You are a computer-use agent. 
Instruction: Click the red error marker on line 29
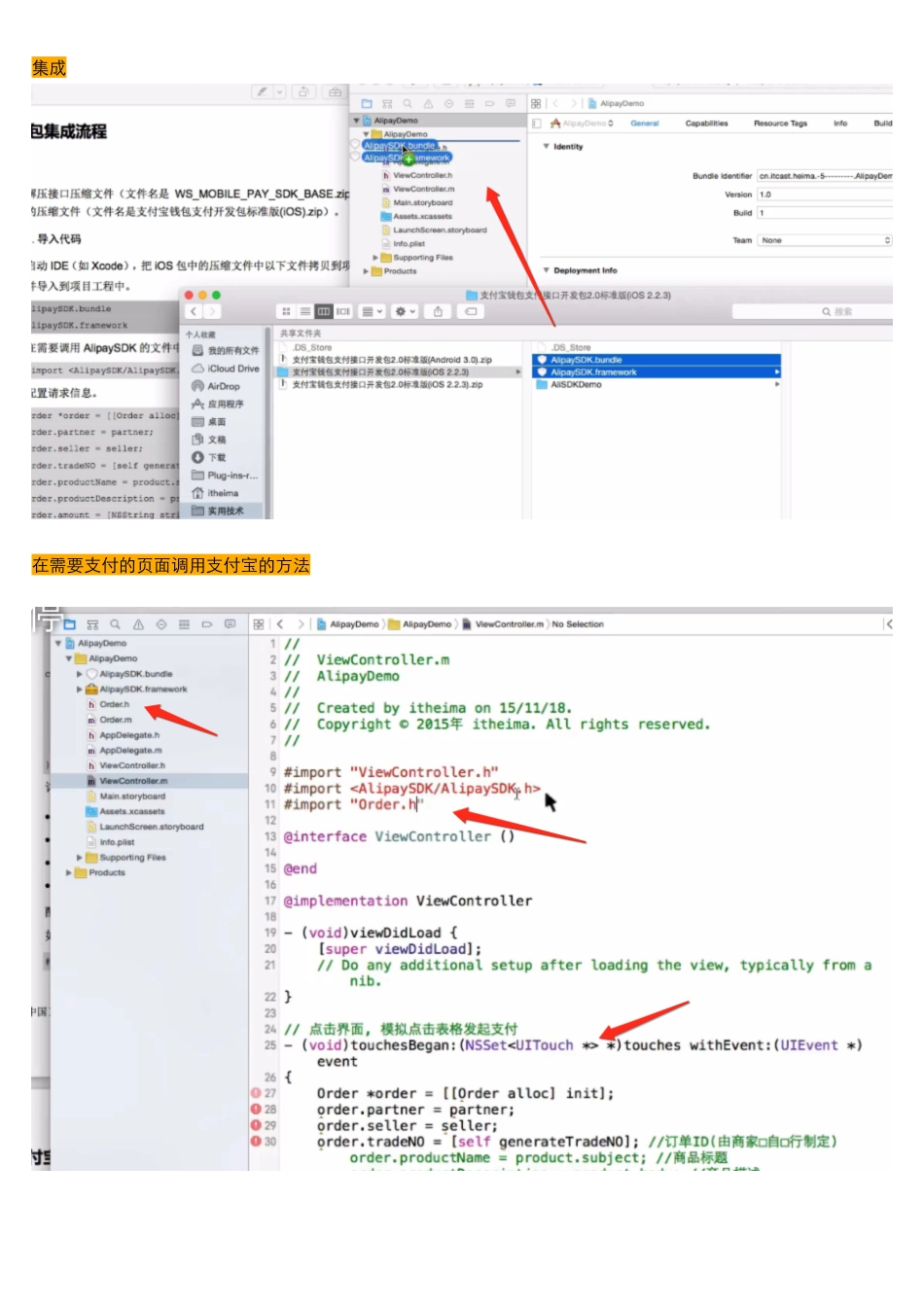[256, 1125]
